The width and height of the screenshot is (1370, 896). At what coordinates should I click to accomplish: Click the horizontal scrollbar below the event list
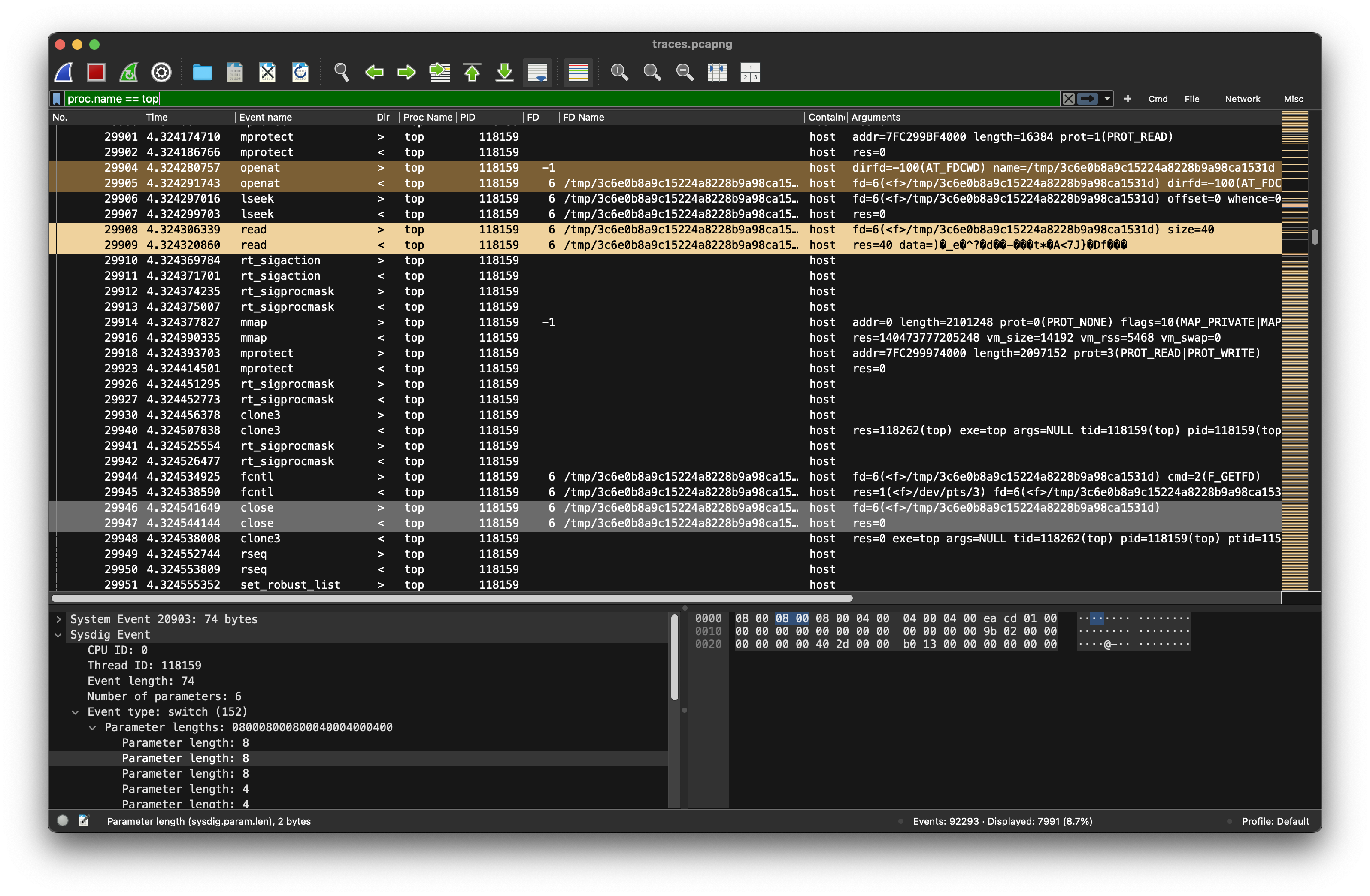coord(452,599)
